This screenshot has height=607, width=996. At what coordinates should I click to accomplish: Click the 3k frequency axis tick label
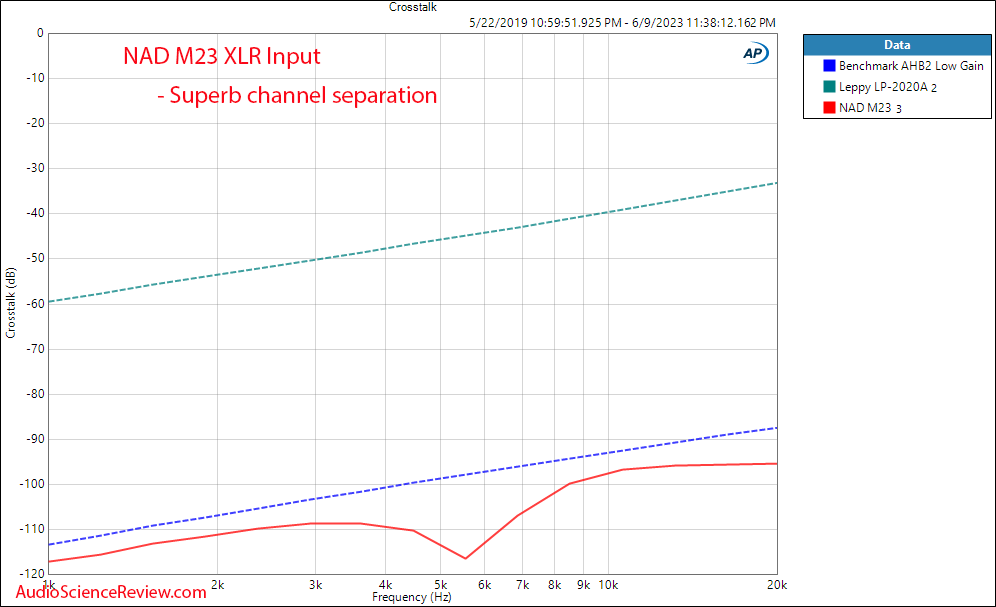(315, 585)
